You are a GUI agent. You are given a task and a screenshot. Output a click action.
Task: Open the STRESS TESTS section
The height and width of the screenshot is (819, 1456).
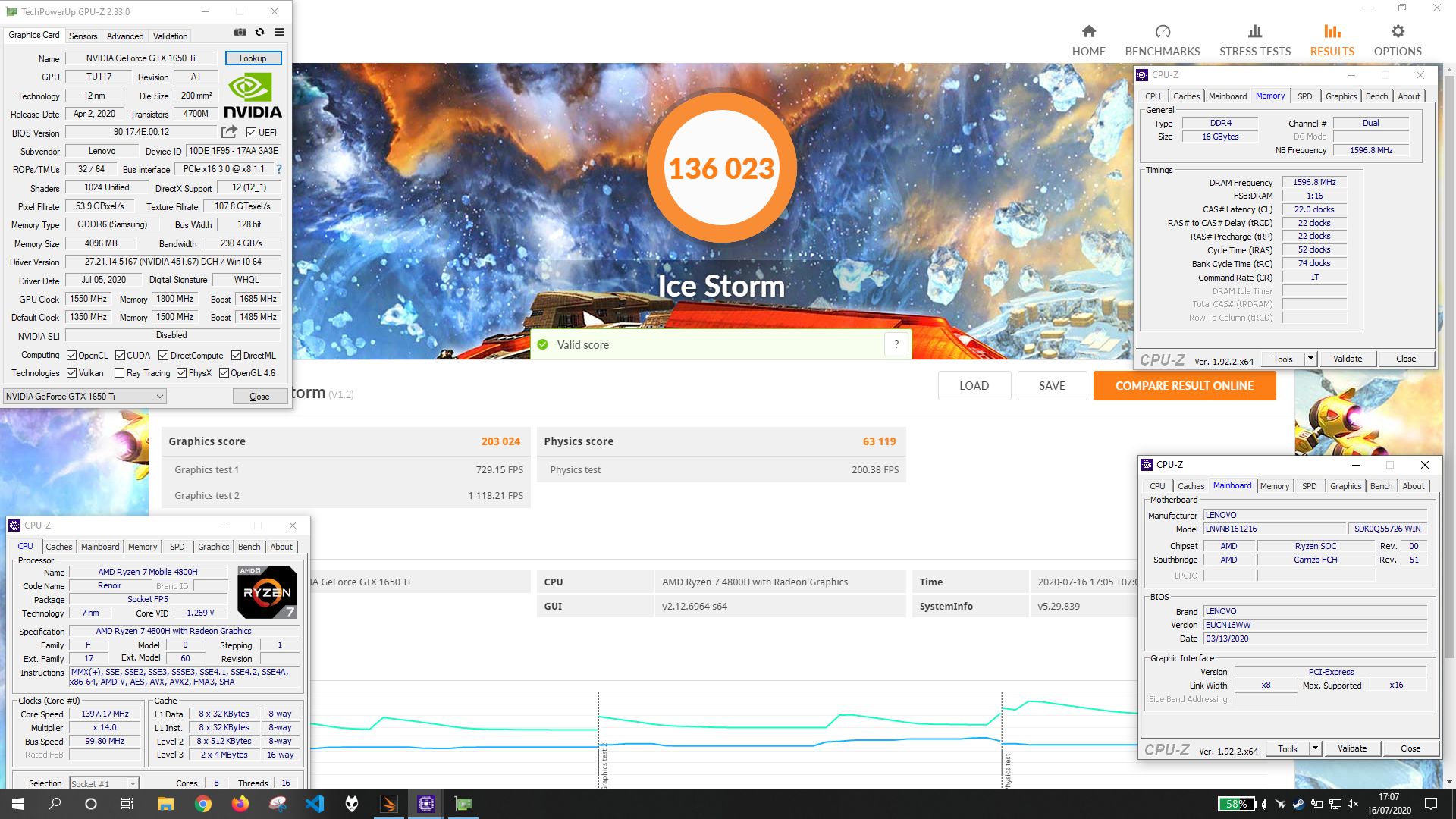1254,40
